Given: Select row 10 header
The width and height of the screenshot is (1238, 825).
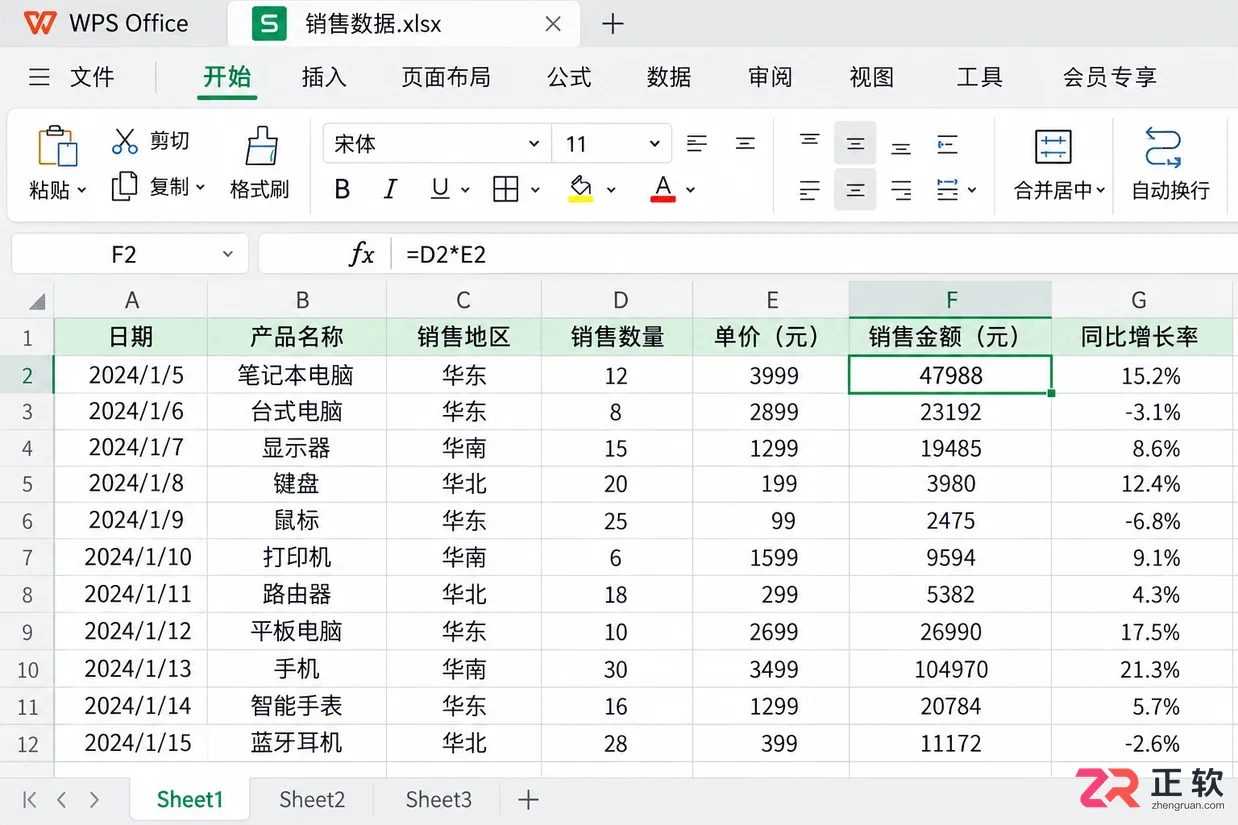Looking at the screenshot, I should tap(27, 670).
